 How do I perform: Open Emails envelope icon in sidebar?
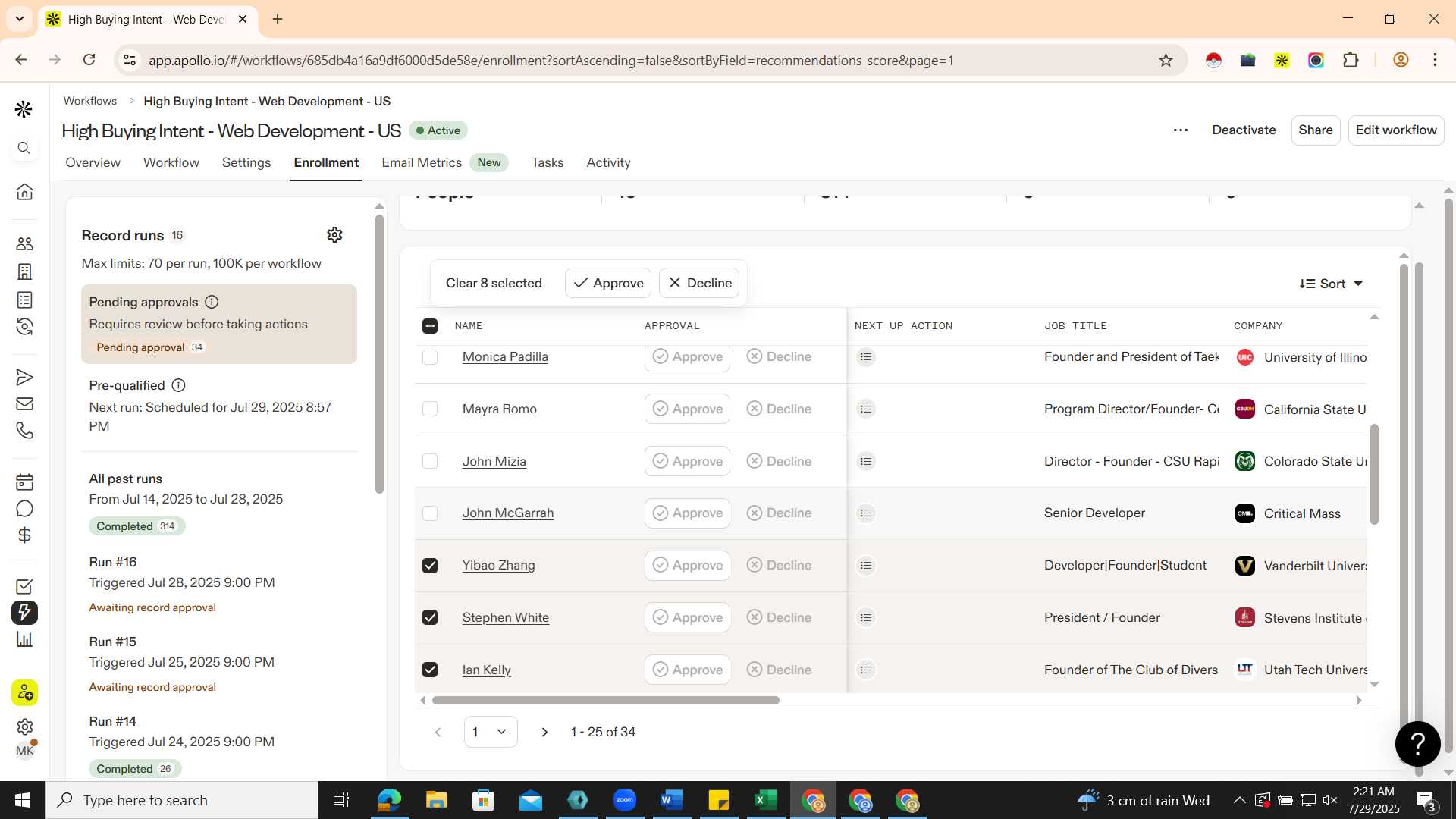[x=24, y=403]
